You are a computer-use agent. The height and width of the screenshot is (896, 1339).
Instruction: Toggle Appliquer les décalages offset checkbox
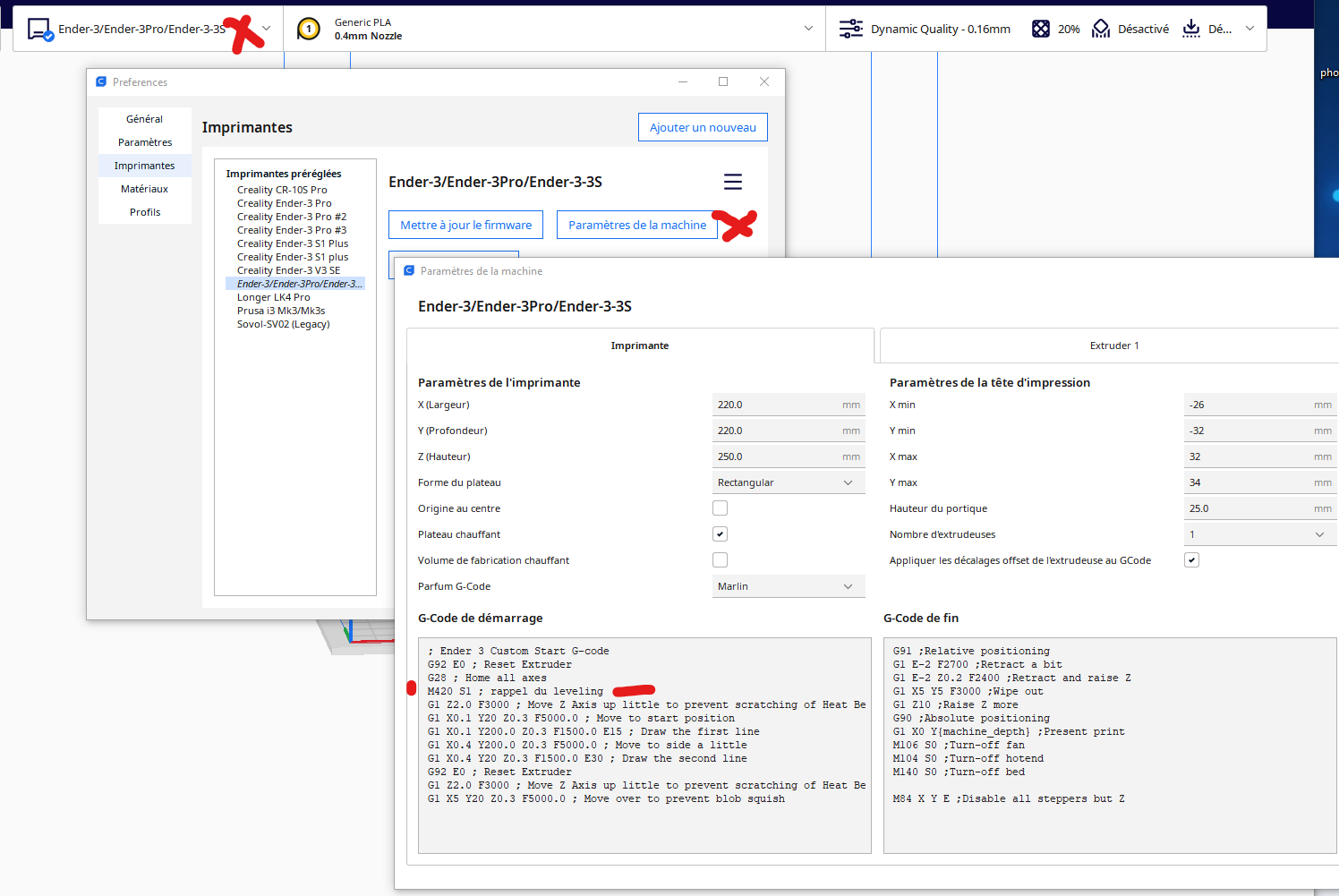point(1192,560)
